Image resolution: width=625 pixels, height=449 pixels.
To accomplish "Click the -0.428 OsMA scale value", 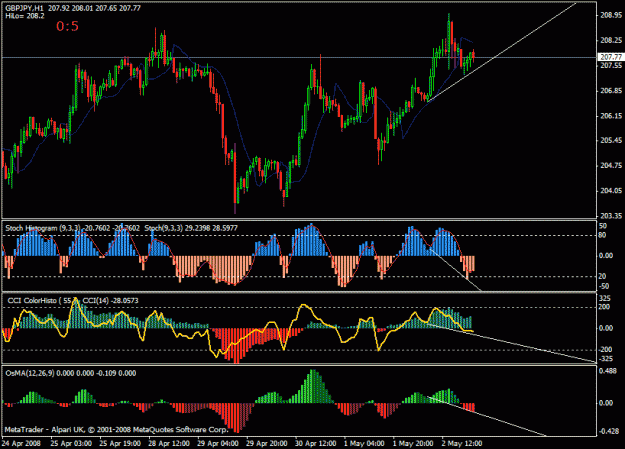I will pyautogui.click(x=609, y=431).
